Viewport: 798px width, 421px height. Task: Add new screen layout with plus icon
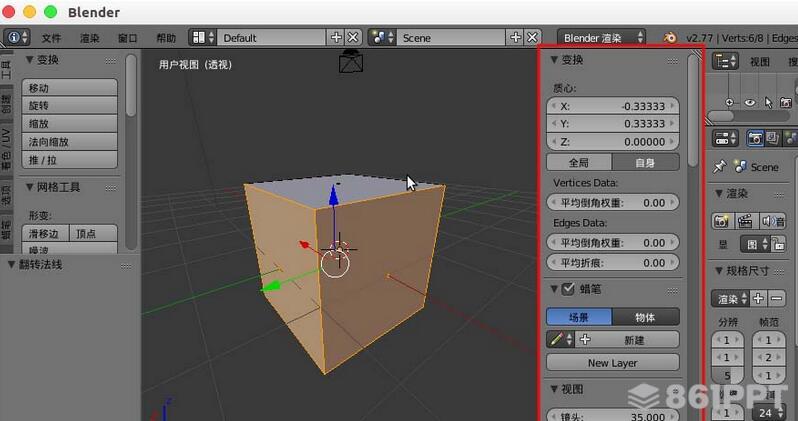click(336, 37)
